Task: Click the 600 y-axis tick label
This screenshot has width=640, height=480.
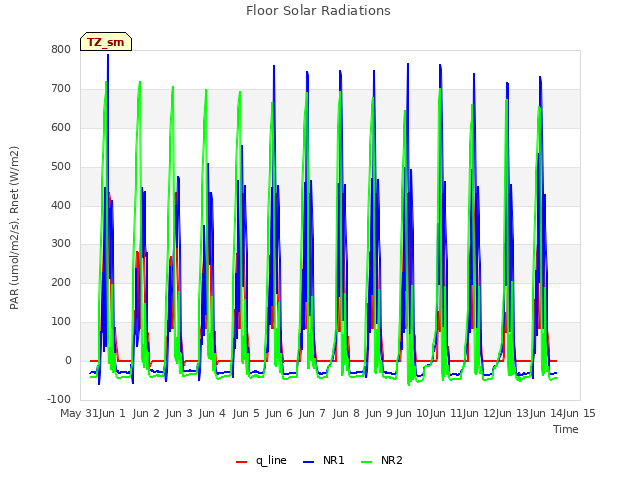Action: point(61,127)
